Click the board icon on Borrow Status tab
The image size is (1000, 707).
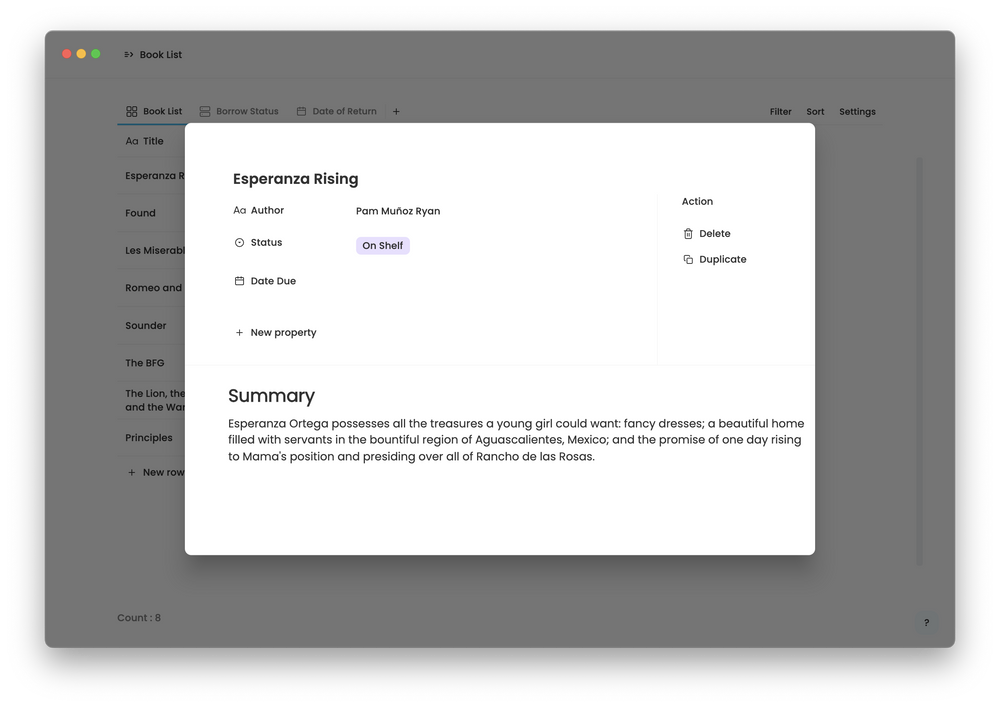[205, 112]
